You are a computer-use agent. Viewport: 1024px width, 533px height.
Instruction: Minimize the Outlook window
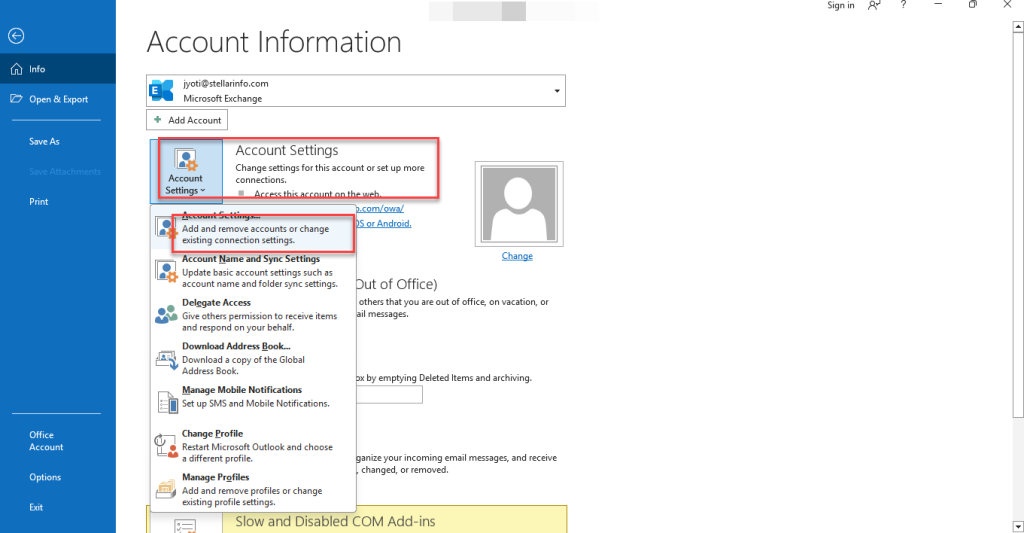938,5
